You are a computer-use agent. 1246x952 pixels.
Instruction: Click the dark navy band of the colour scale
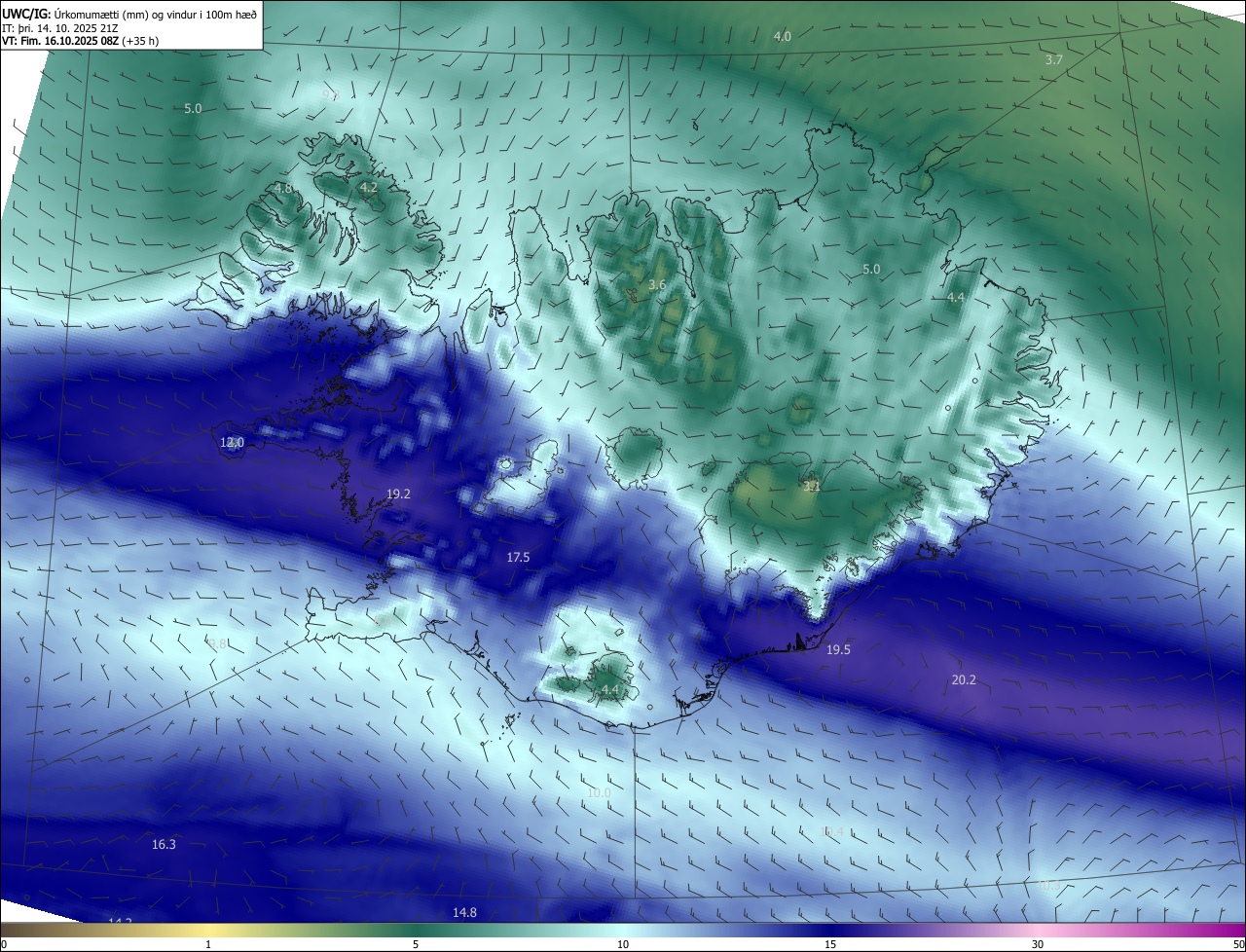830,930
